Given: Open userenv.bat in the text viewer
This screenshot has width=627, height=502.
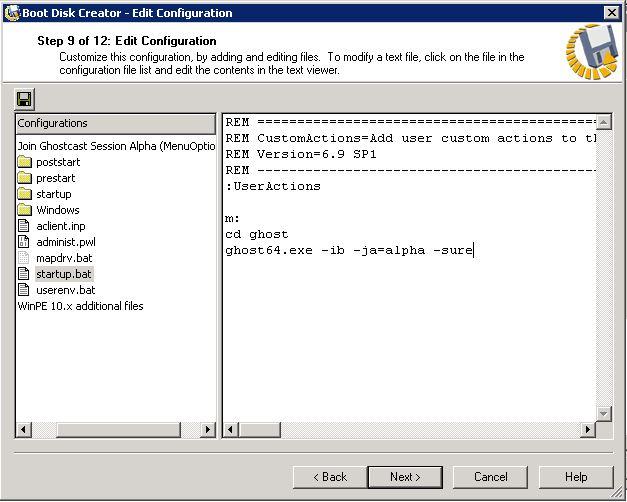Looking at the screenshot, I should [65, 290].
